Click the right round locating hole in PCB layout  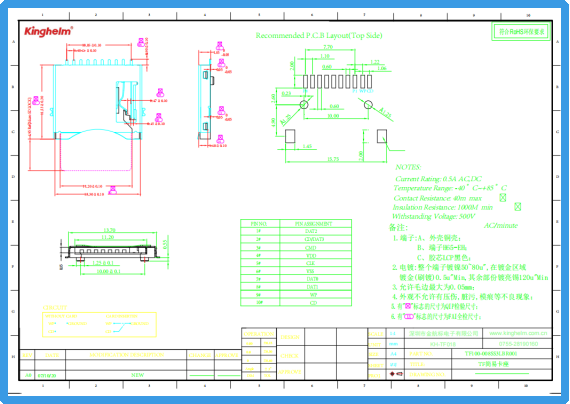click(368, 105)
